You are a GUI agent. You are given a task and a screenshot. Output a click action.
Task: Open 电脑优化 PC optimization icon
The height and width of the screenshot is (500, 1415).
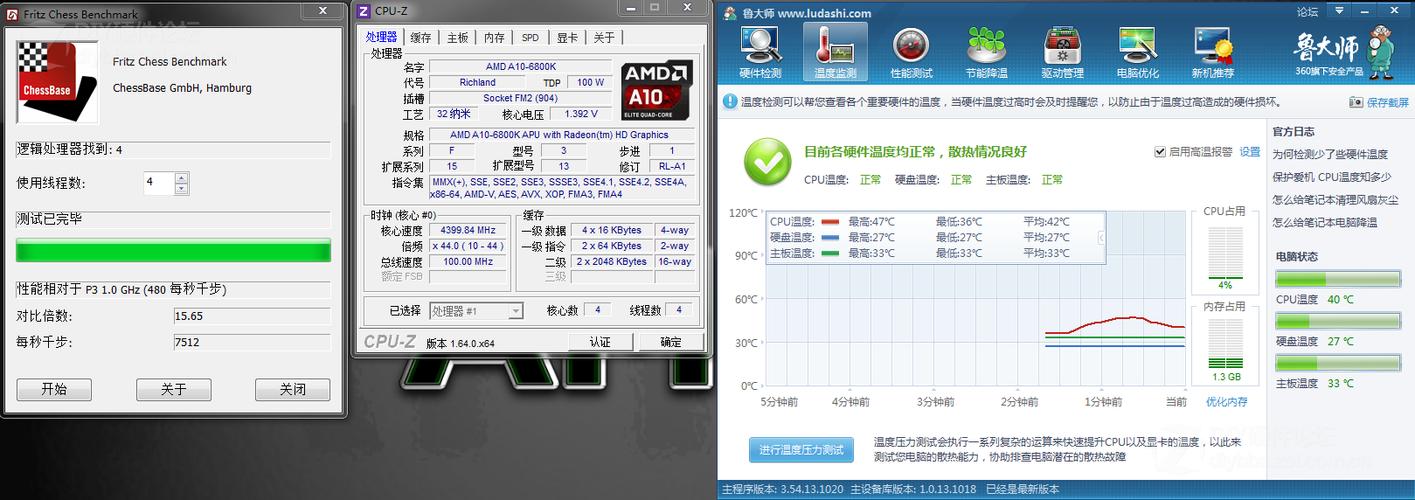click(x=1138, y=52)
